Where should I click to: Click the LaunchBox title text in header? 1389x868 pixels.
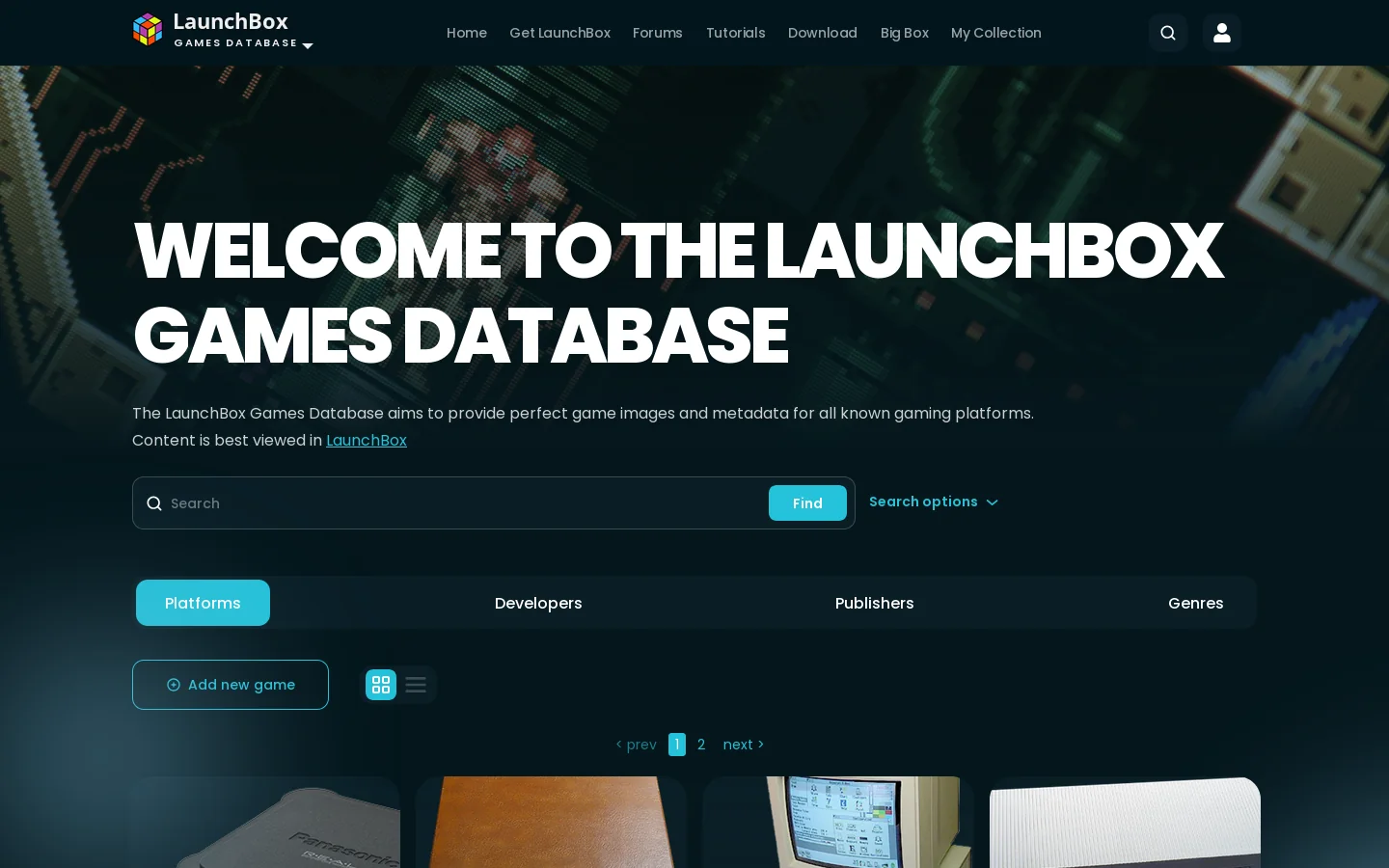point(231,21)
